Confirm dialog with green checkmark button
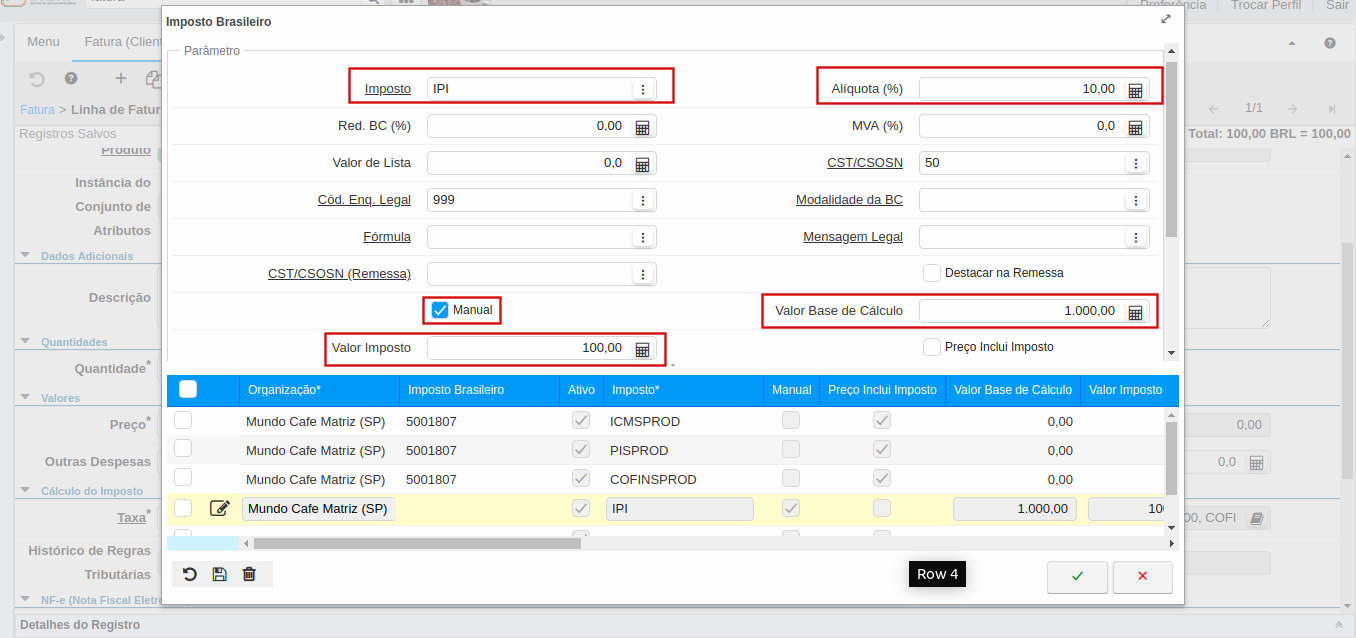1356x638 pixels. (x=1077, y=577)
